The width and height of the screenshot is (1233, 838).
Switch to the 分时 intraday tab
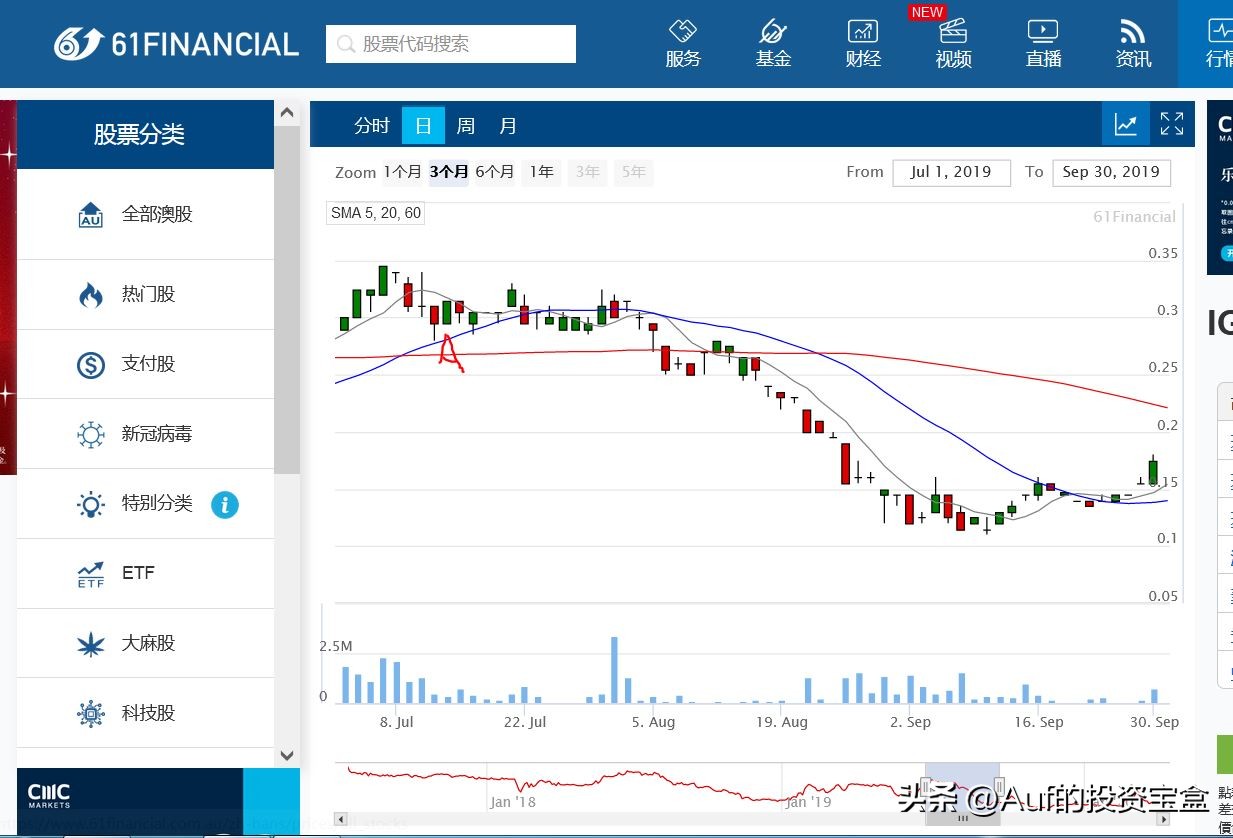(371, 126)
